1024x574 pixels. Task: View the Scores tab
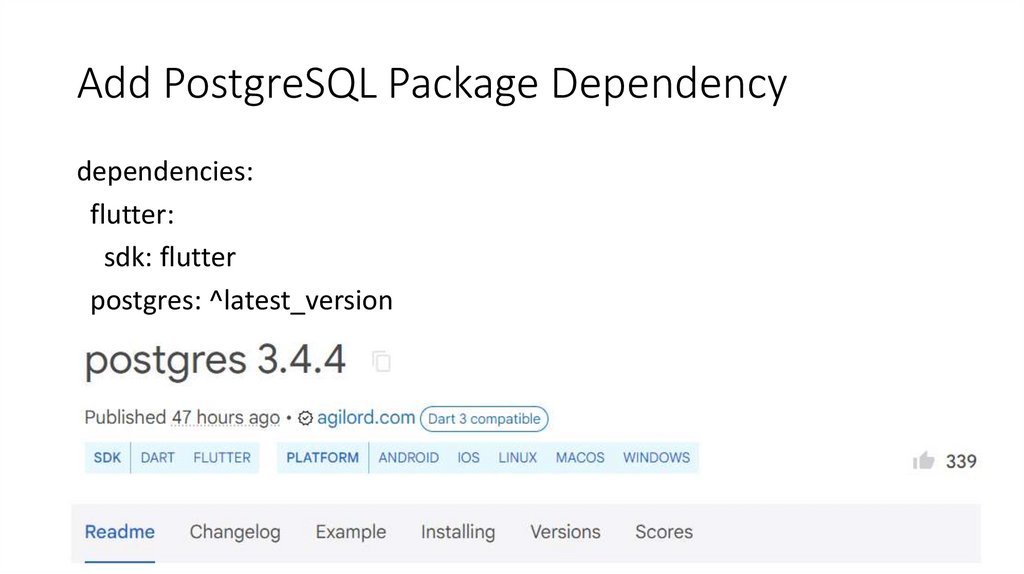664,532
